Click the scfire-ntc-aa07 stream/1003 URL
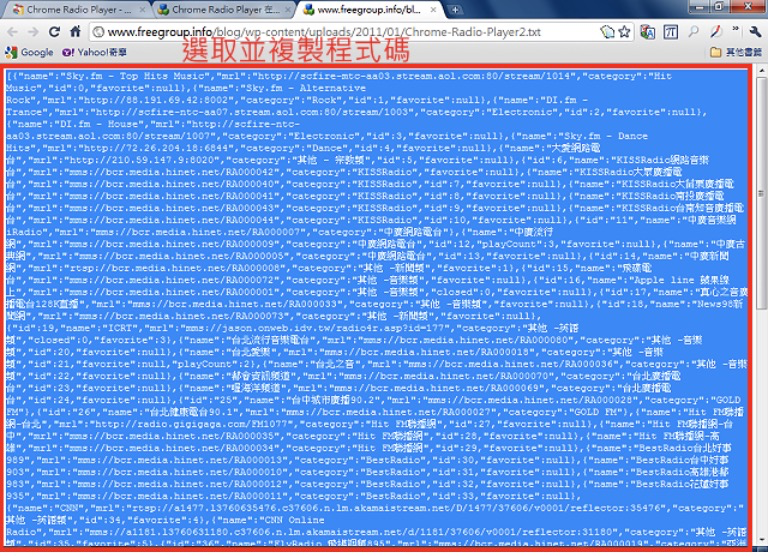 pyautogui.click(x=247, y=112)
